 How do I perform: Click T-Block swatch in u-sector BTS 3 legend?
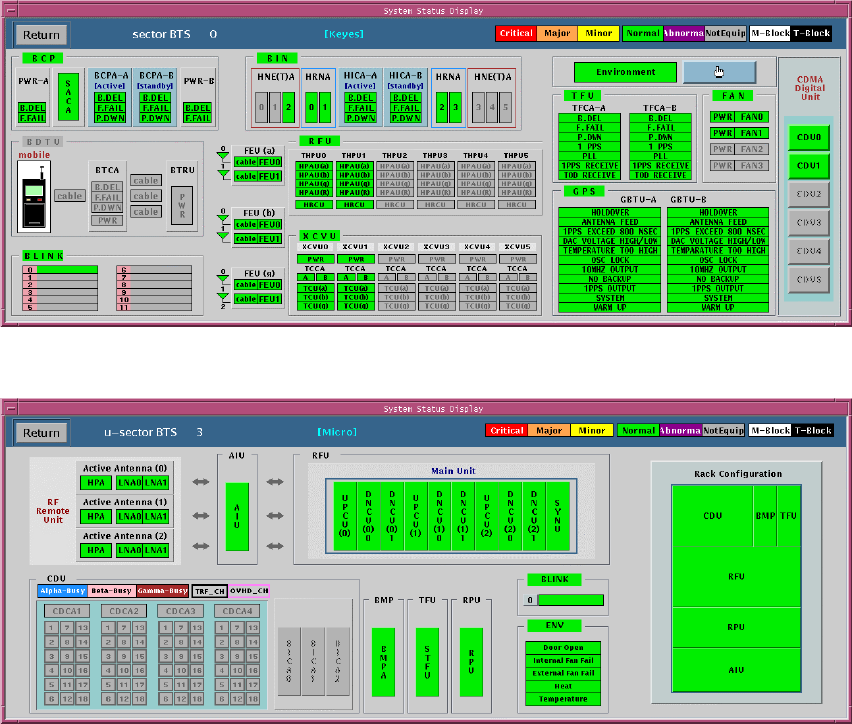[812, 430]
